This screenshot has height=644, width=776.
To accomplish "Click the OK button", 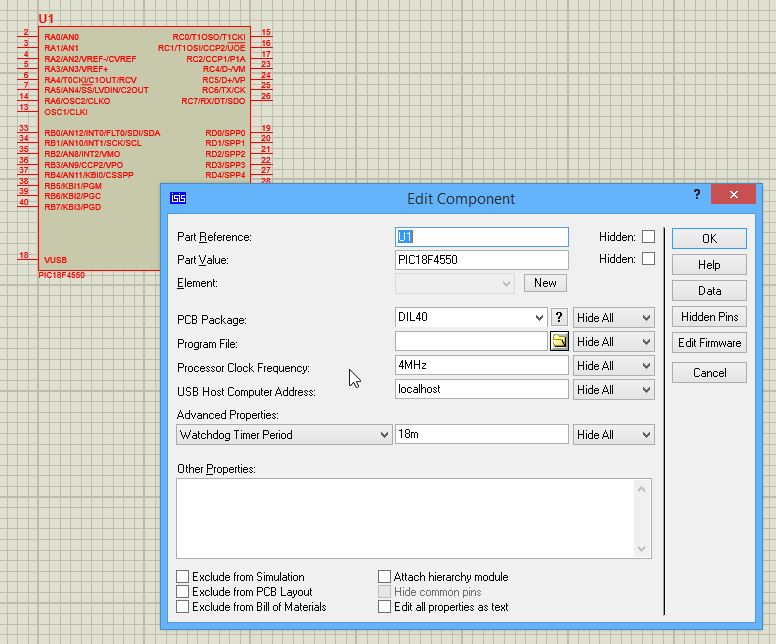I will click(709, 239).
